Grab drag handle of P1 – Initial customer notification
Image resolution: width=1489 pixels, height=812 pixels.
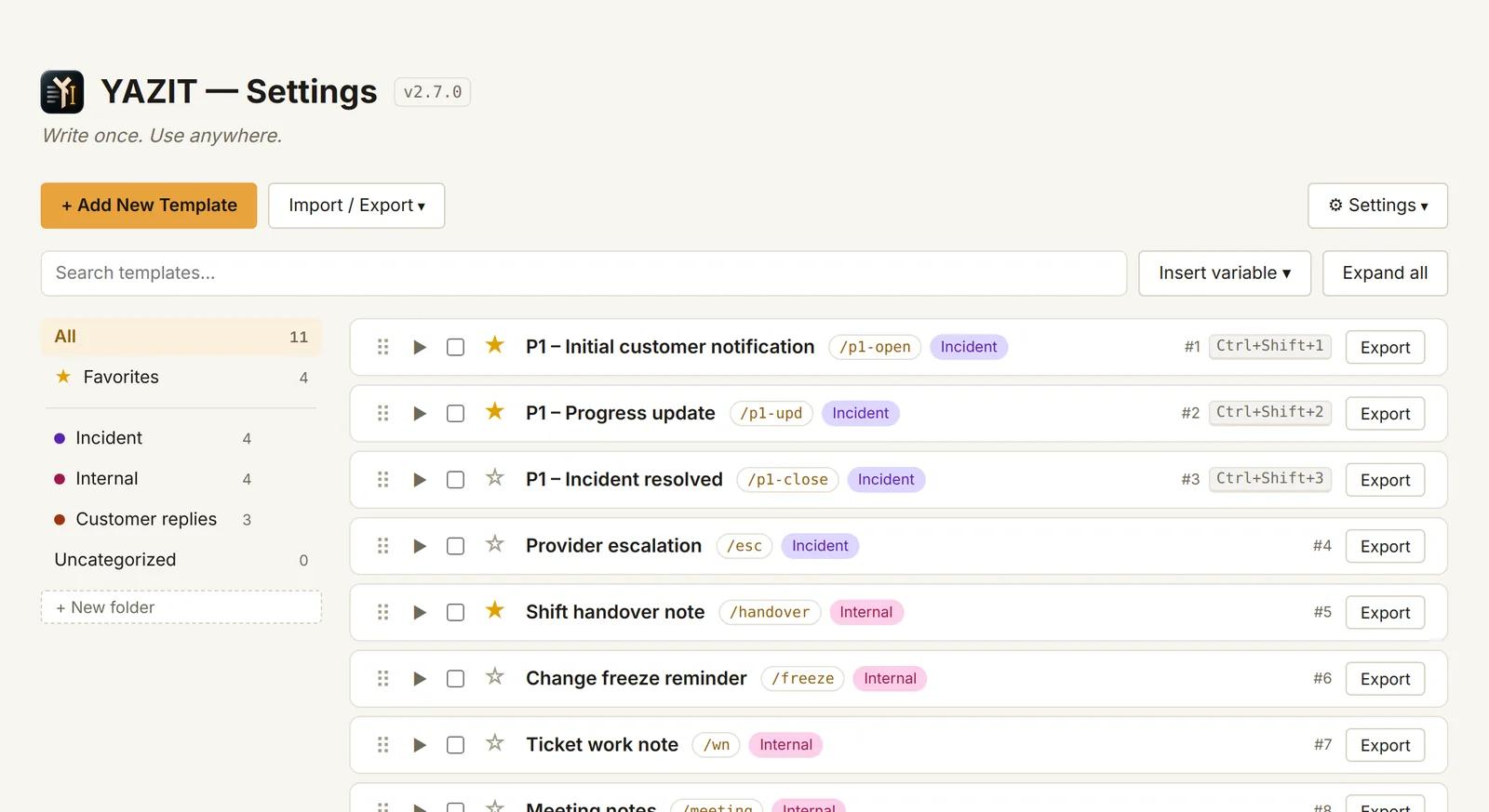(382, 347)
